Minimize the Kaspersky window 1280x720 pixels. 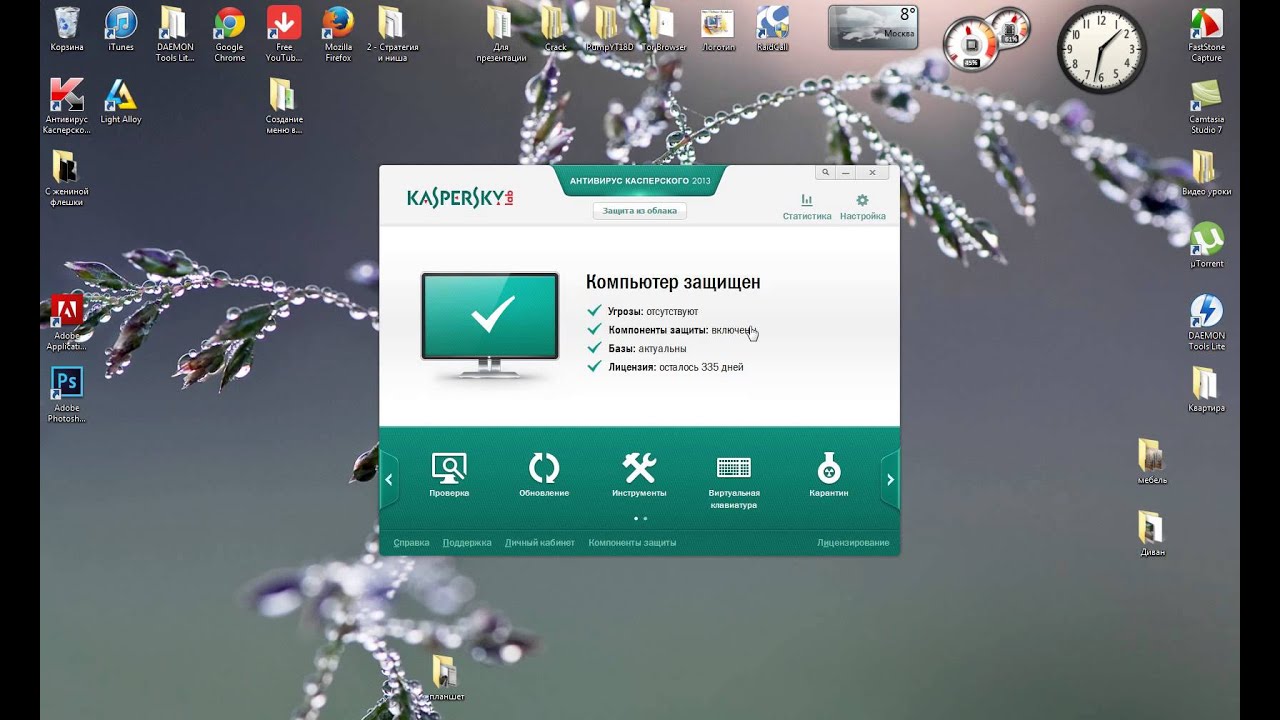pos(846,172)
